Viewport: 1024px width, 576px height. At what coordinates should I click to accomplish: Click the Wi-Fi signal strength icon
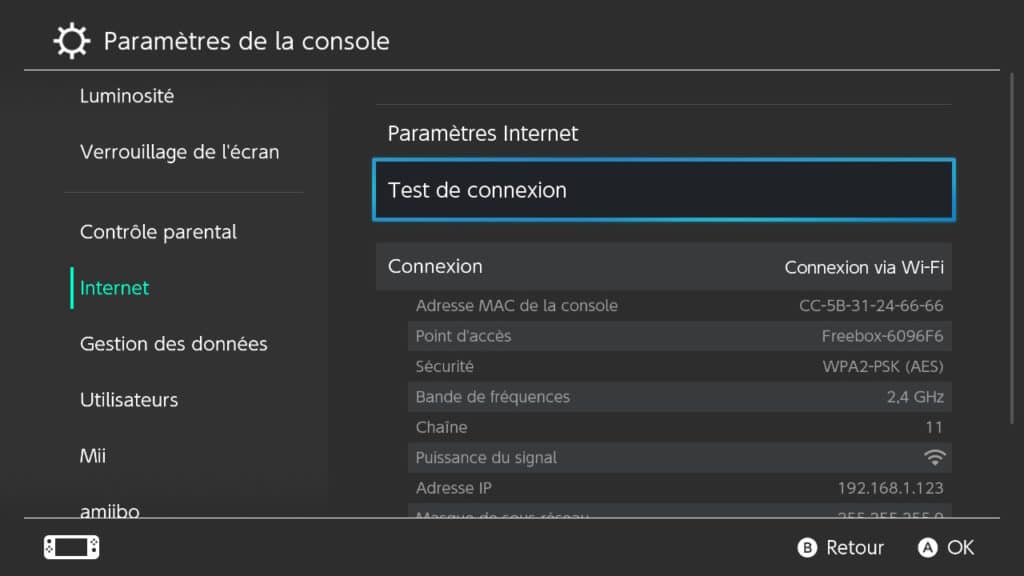pyautogui.click(x=935, y=458)
